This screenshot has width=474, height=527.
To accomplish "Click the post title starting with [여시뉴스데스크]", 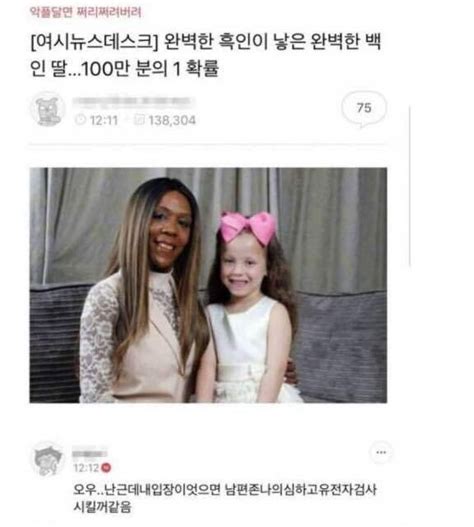I will (206, 55).
